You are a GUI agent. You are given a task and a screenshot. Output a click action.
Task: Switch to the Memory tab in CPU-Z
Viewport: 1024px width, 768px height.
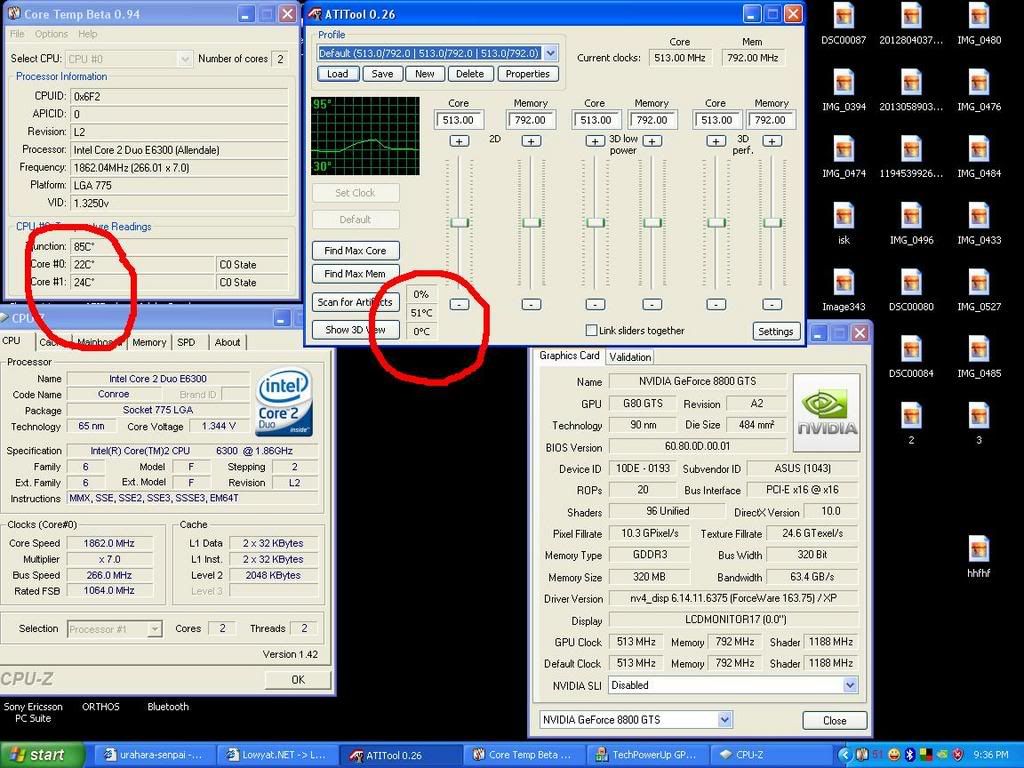tap(149, 342)
